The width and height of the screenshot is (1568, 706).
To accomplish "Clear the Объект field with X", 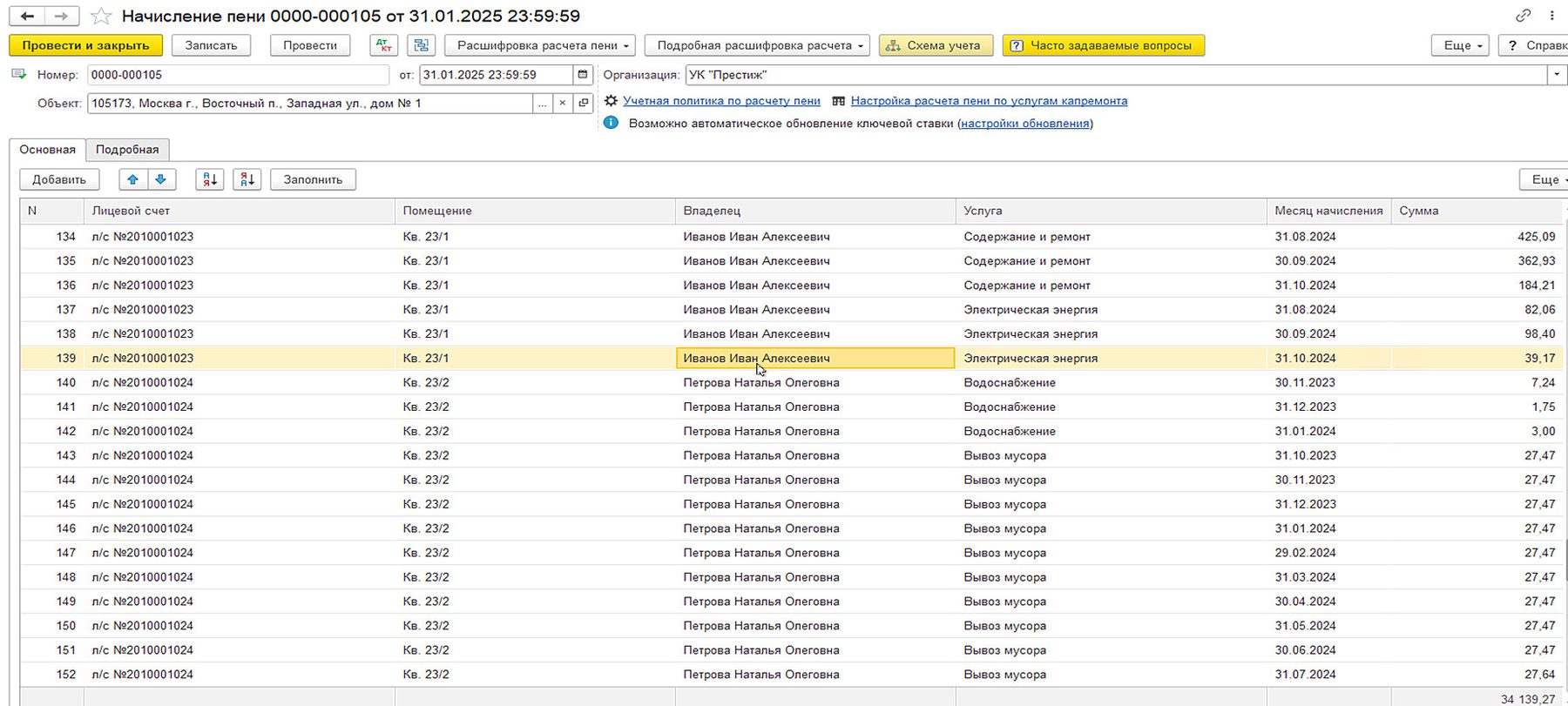I will pos(563,104).
